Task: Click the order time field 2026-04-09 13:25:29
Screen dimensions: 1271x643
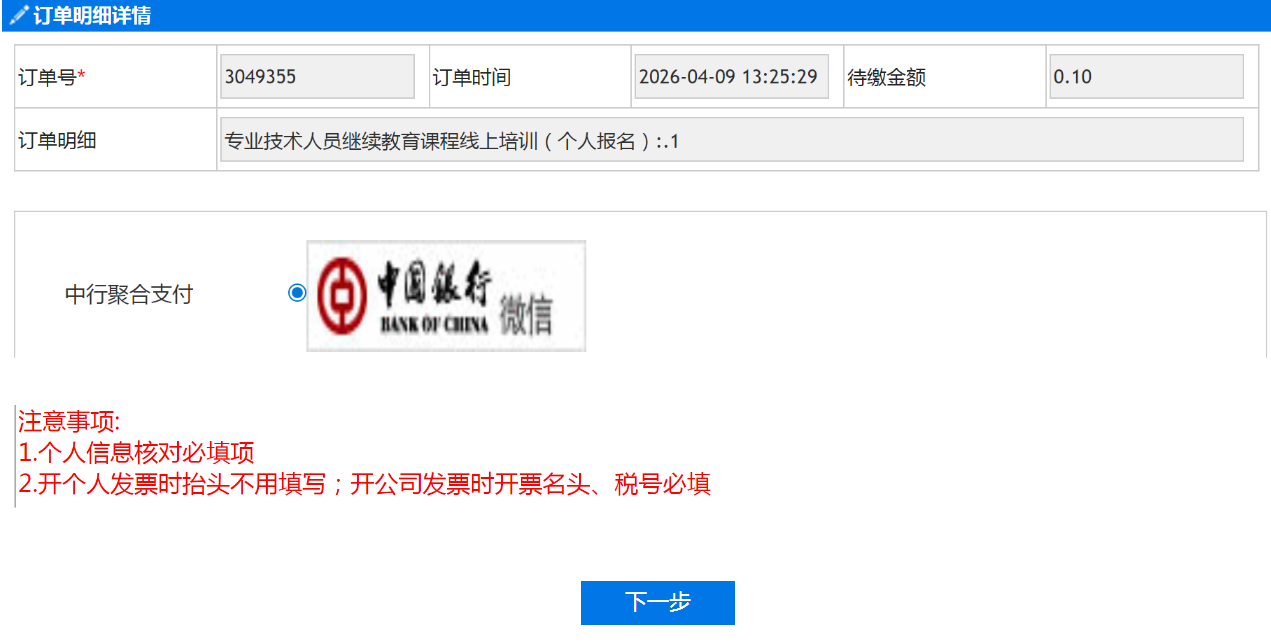Action: point(732,77)
